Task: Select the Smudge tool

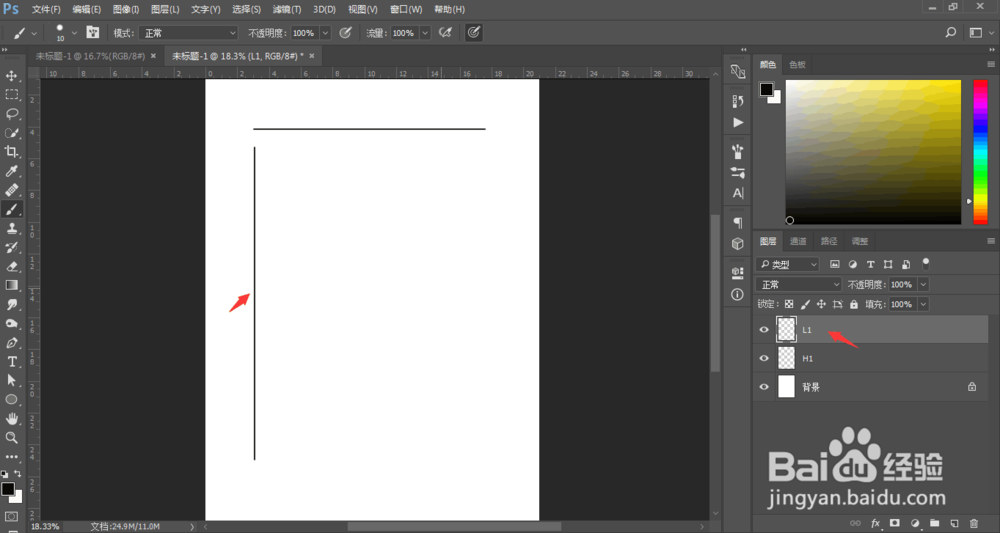Action: click(x=11, y=305)
